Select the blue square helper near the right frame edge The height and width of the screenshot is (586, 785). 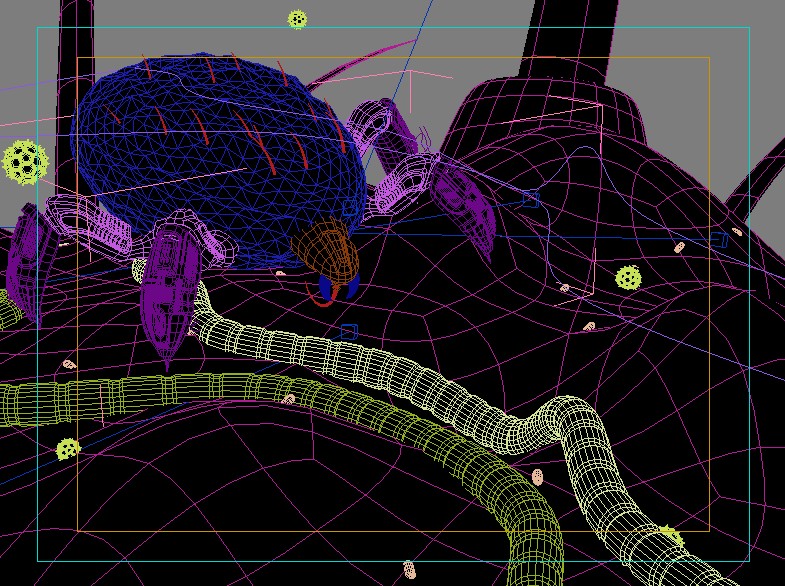[x=719, y=240]
